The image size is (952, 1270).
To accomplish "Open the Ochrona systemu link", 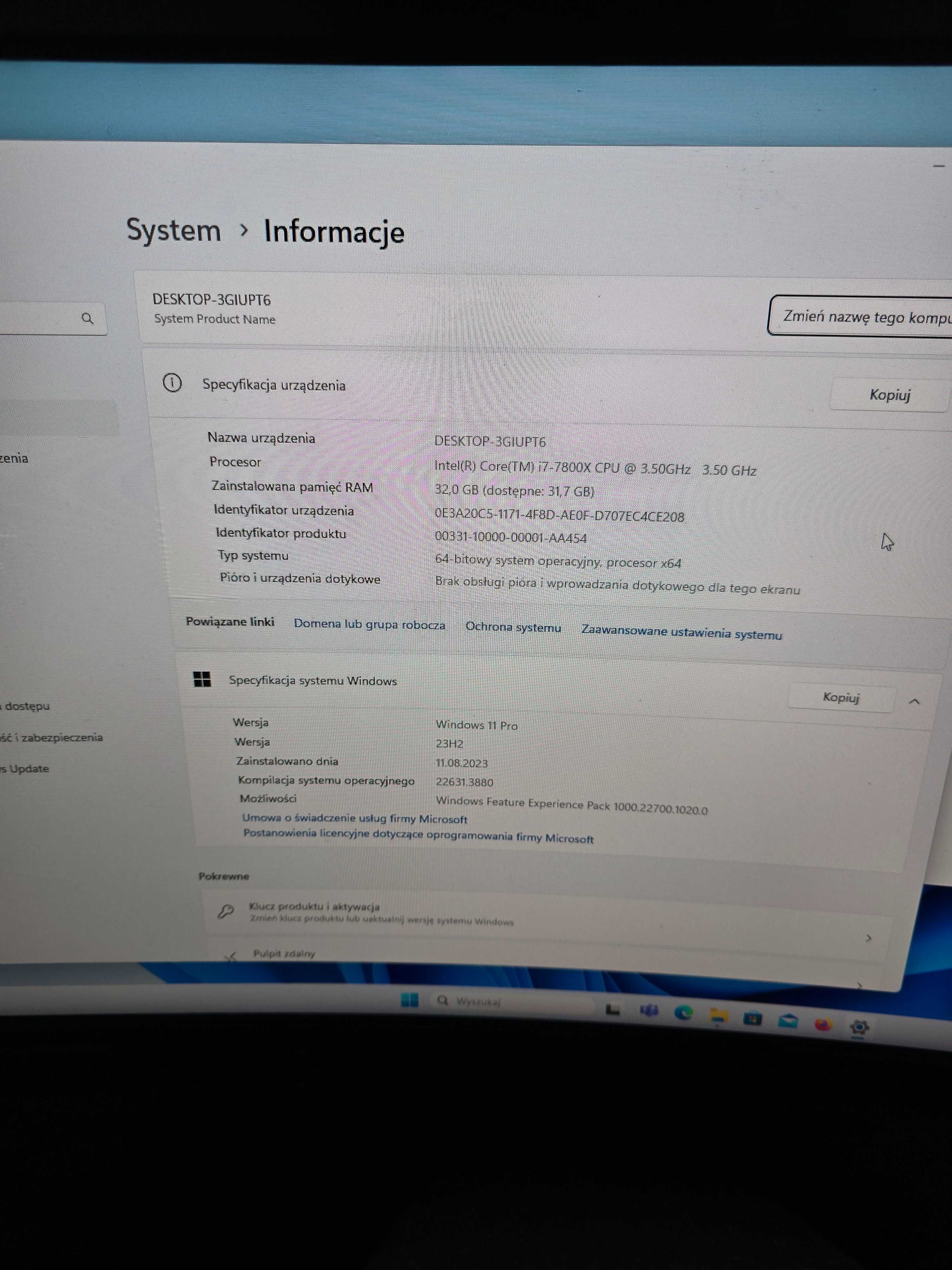I will [x=513, y=627].
